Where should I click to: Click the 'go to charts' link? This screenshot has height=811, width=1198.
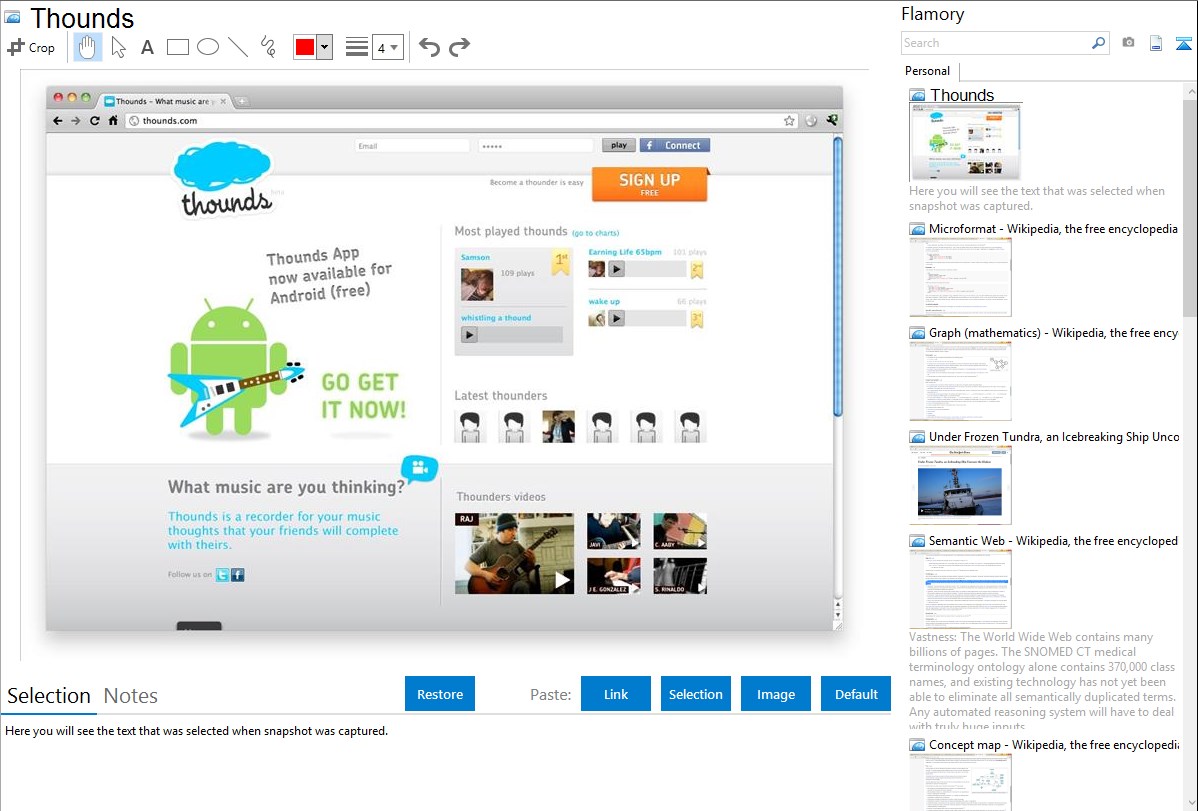click(595, 233)
